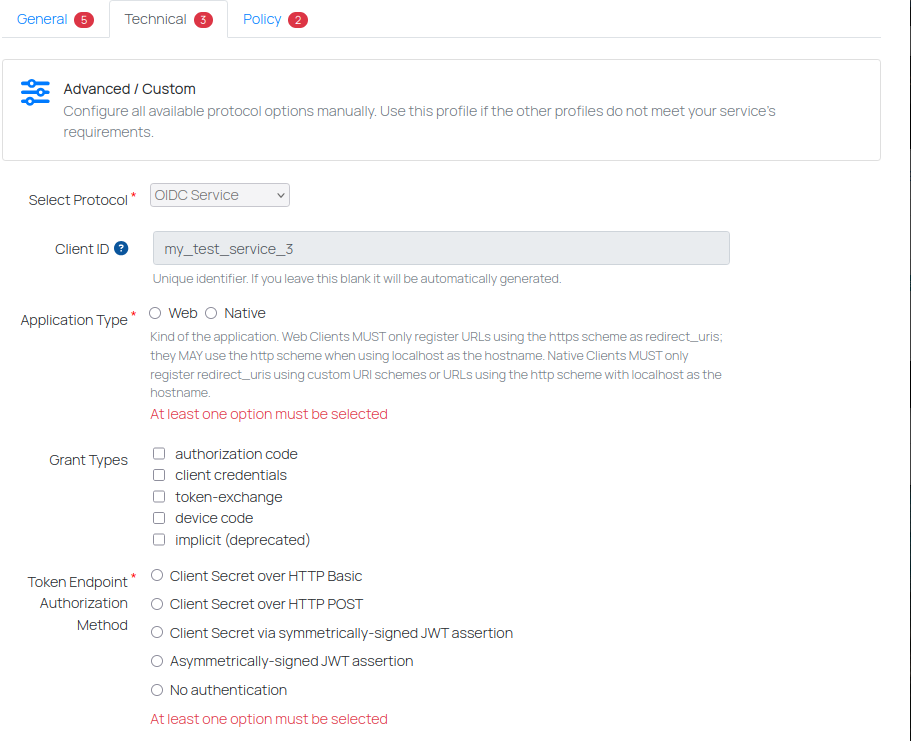Viewport: 911px width, 741px height.
Task: Choose No authentication method
Action: (x=157, y=690)
